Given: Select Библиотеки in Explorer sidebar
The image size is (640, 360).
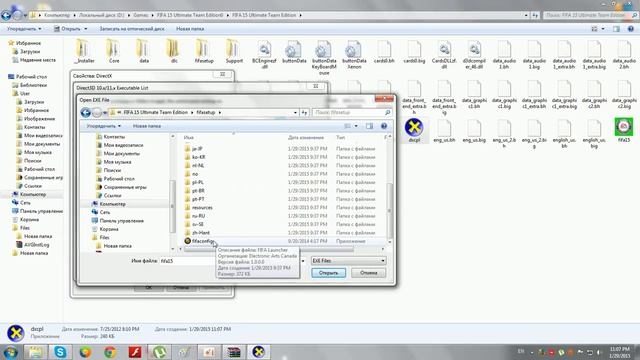Looking at the screenshot, I should click(33, 85).
